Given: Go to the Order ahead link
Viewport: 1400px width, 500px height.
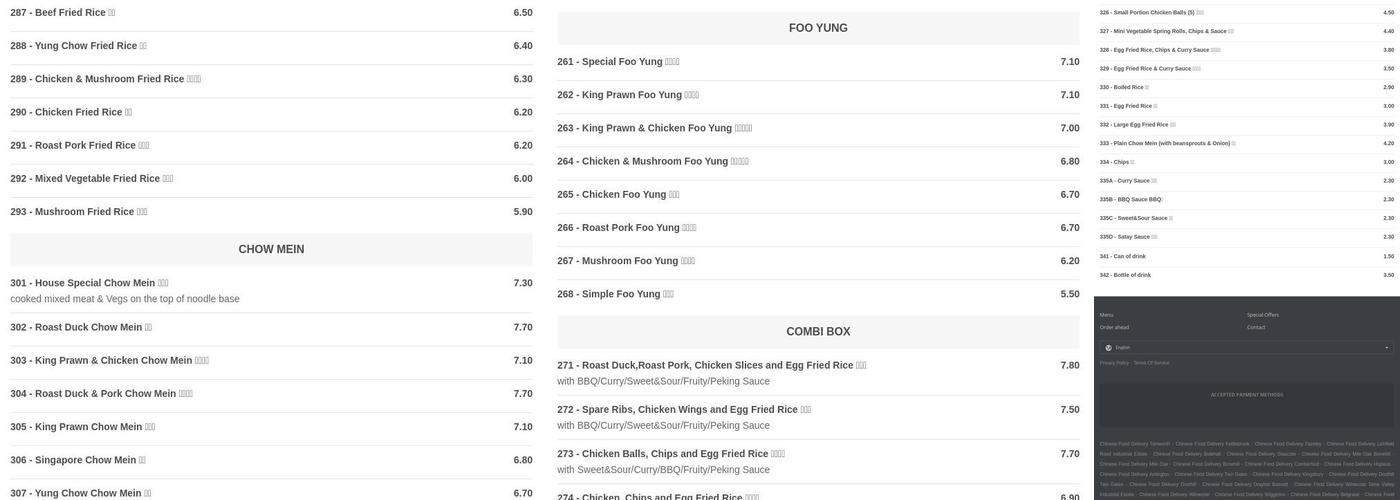Looking at the screenshot, I should coord(1114,327).
